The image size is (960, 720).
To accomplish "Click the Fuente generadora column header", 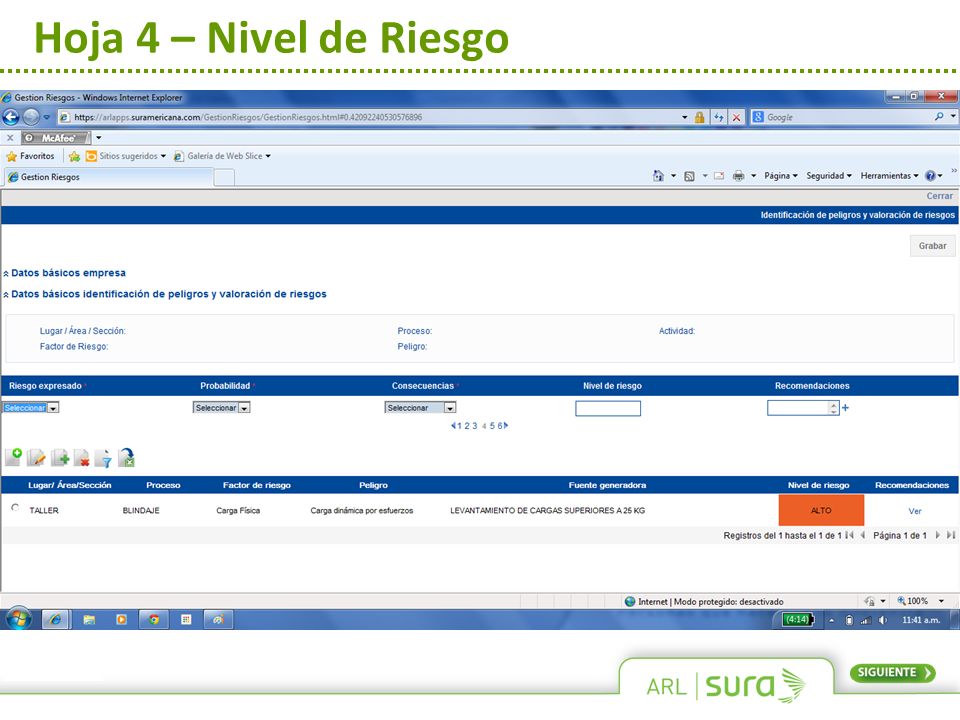I will (607, 485).
